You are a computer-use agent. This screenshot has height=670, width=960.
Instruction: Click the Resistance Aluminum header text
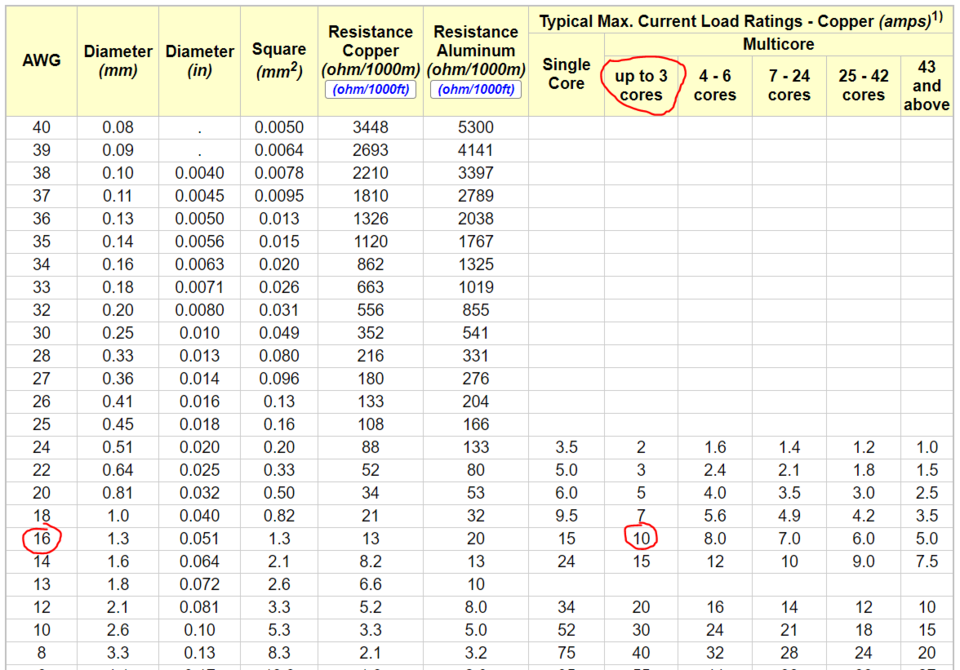[x=476, y=50]
